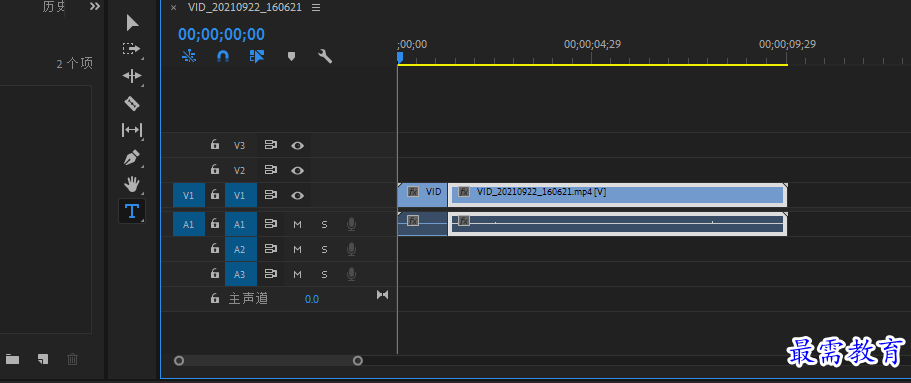911x383 pixels.
Task: Toggle insert sequences as nests button
Action: 189,56
